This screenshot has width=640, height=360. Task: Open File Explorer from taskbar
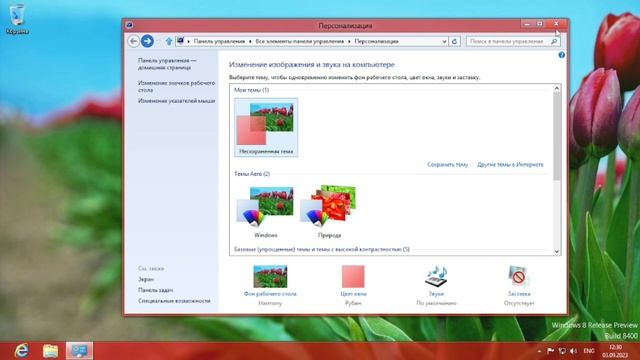click(x=50, y=351)
